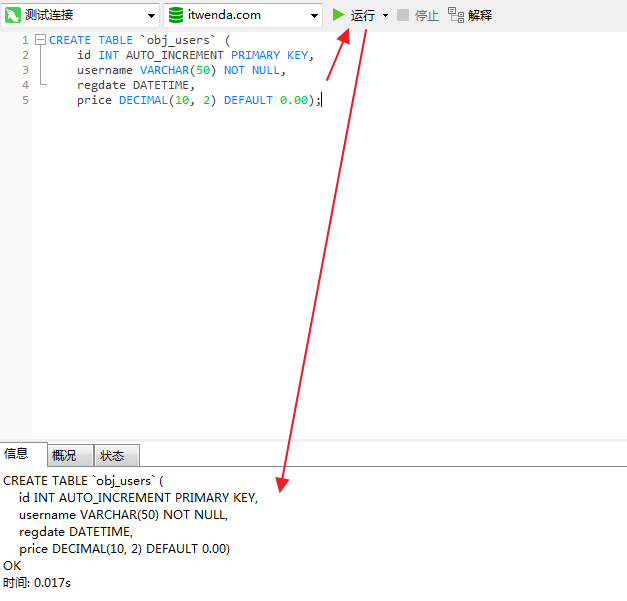627x601 pixels.
Task: Open the dropdown arrow beside 运行
Action: point(385,16)
